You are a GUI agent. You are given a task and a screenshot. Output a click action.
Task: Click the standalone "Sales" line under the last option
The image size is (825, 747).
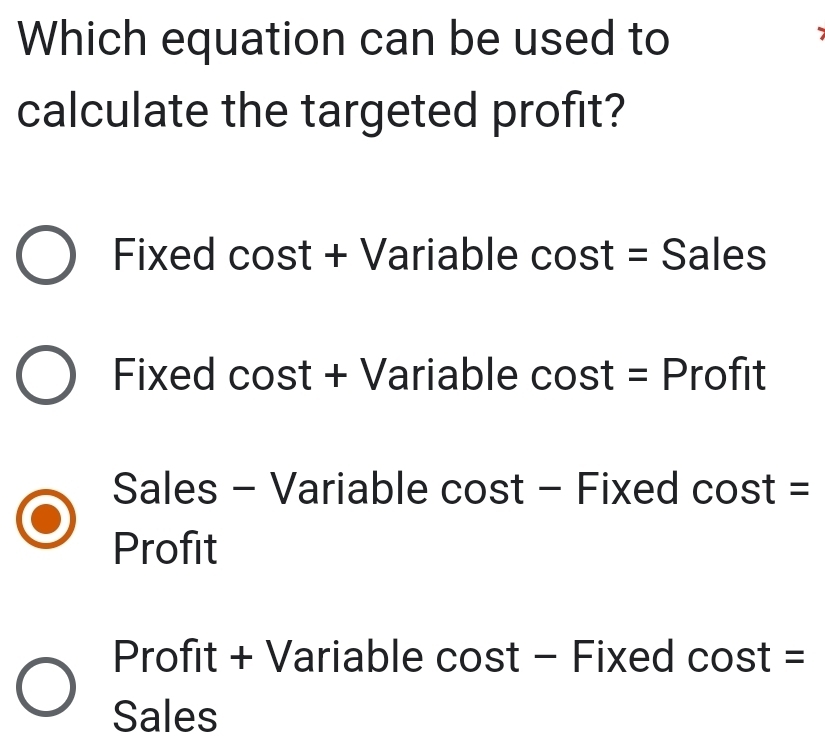pos(164,716)
